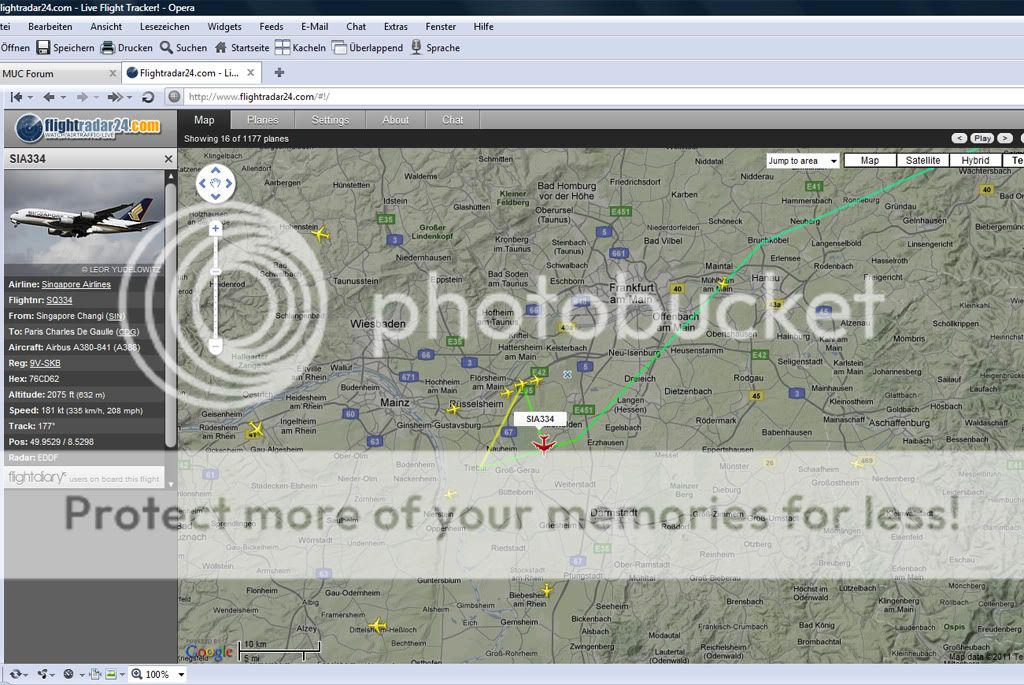Click the Drucken printer icon
This screenshot has width=1024, height=685.
(108, 47)
